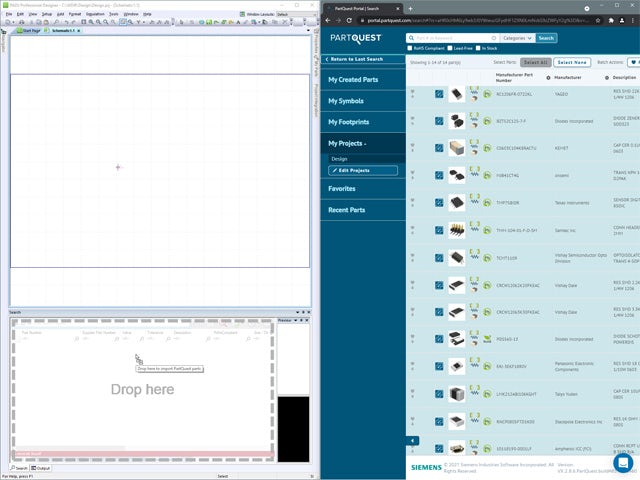Bookmark the page with star icon
This screenshot has height=480, width=640.
coord(598,20)
